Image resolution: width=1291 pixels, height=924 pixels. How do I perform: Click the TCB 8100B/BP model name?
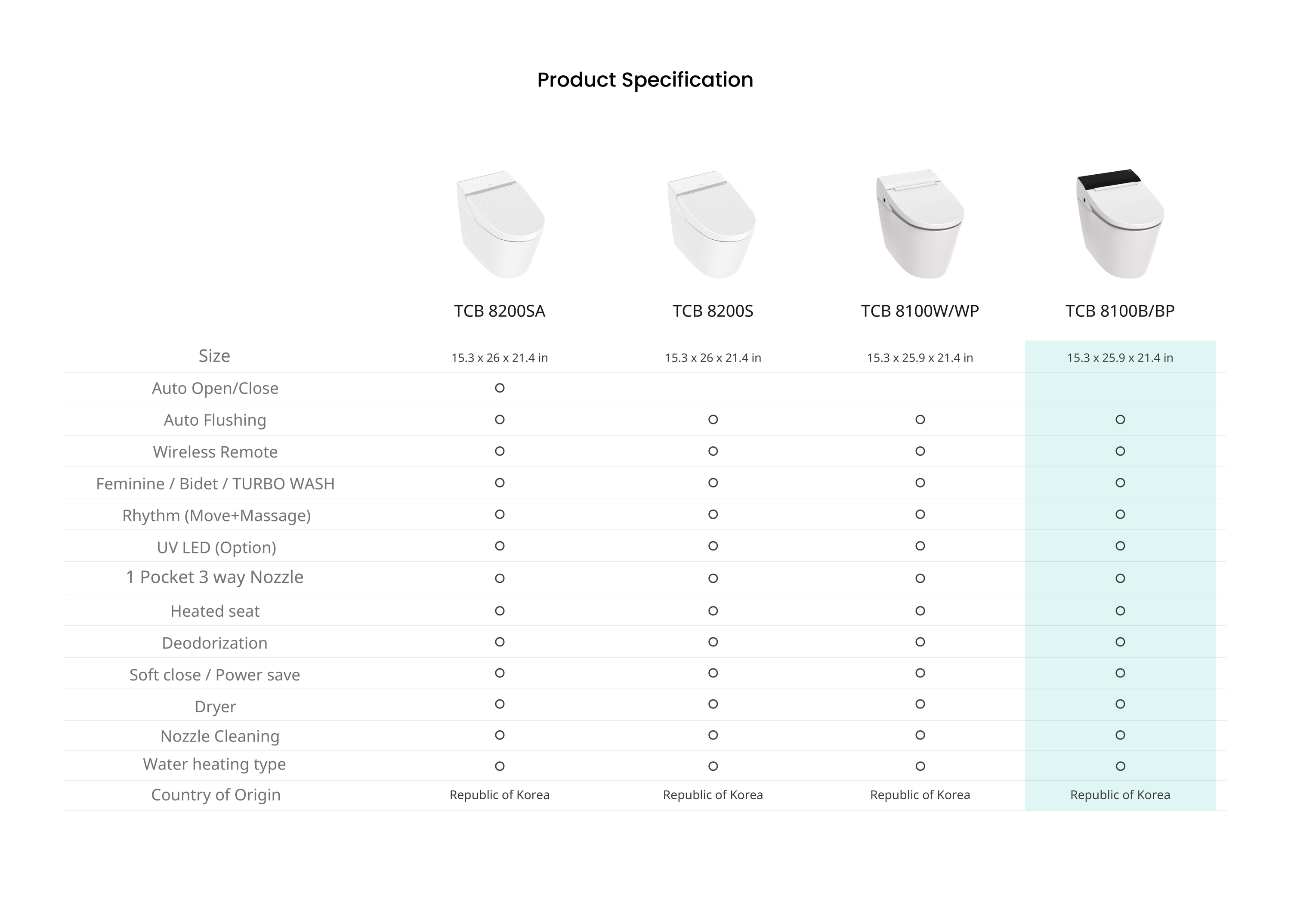1120,311
